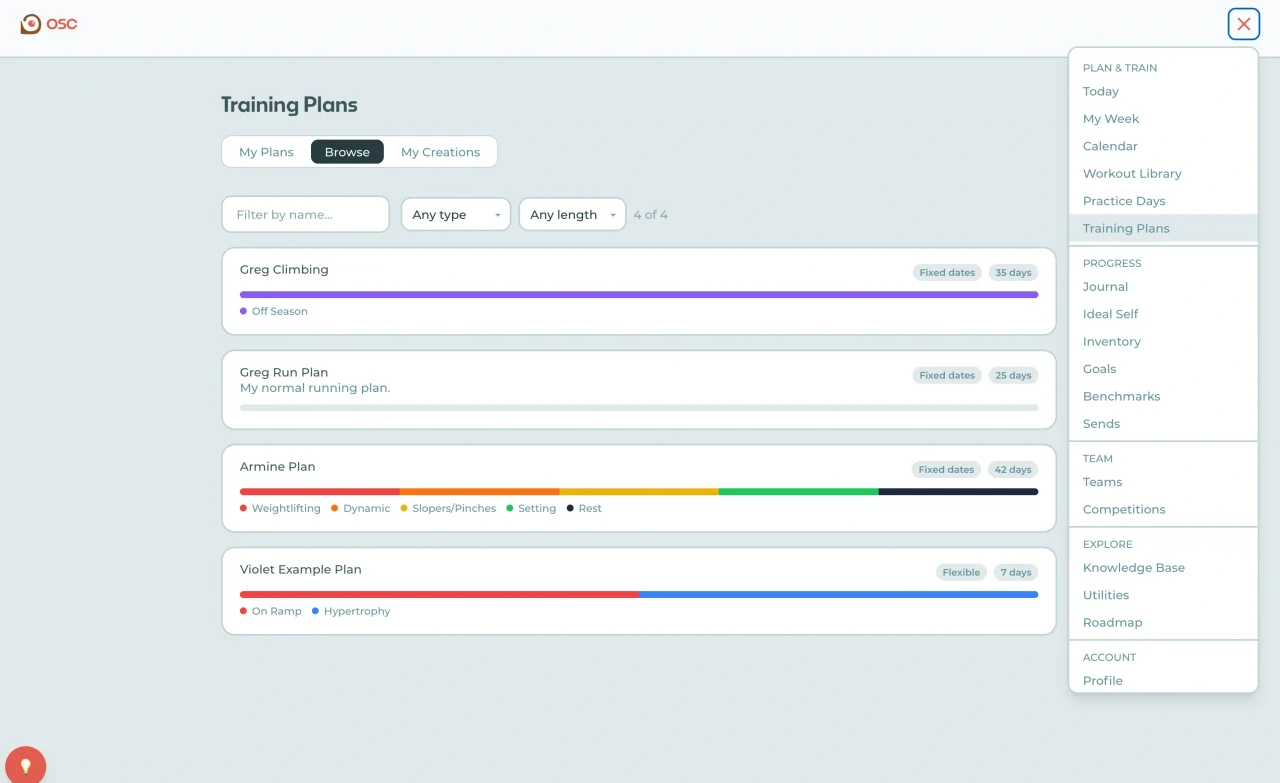Viewport: 1280px width, 783px height.
Task: Select Training Plans menu item
Action: tap(1163, 228)
